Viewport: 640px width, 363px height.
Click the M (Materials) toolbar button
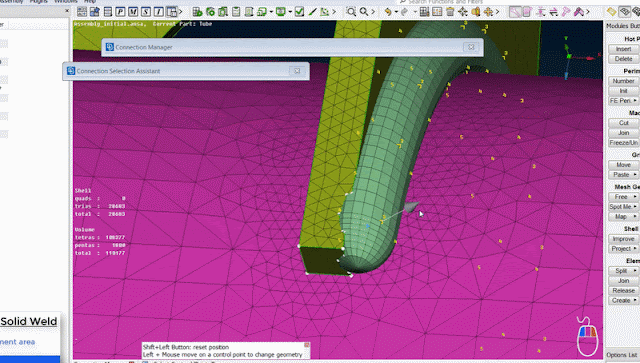click(133, 12)
